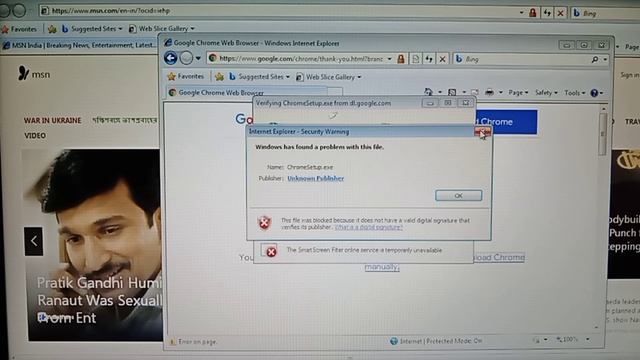Open the WAR IN UKRAINE section on MSN
This screenshot has height=360, width=640.
coord(52,120)
